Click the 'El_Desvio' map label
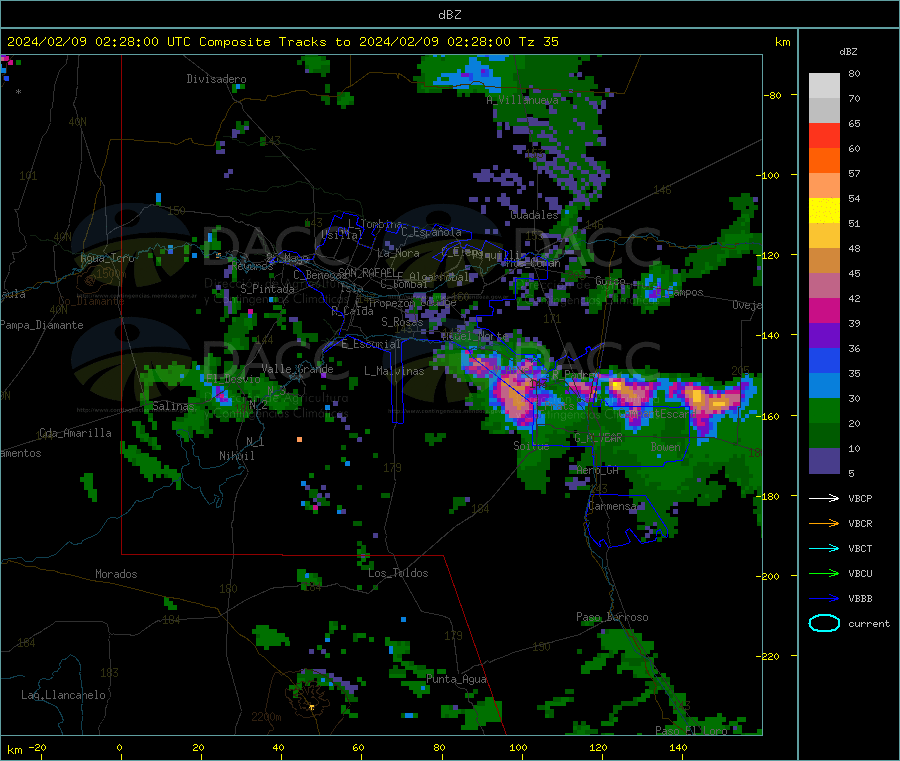Image resolution: width=900 pixels, height=761 pixels. pyautogui.click(x=234, y=379)
